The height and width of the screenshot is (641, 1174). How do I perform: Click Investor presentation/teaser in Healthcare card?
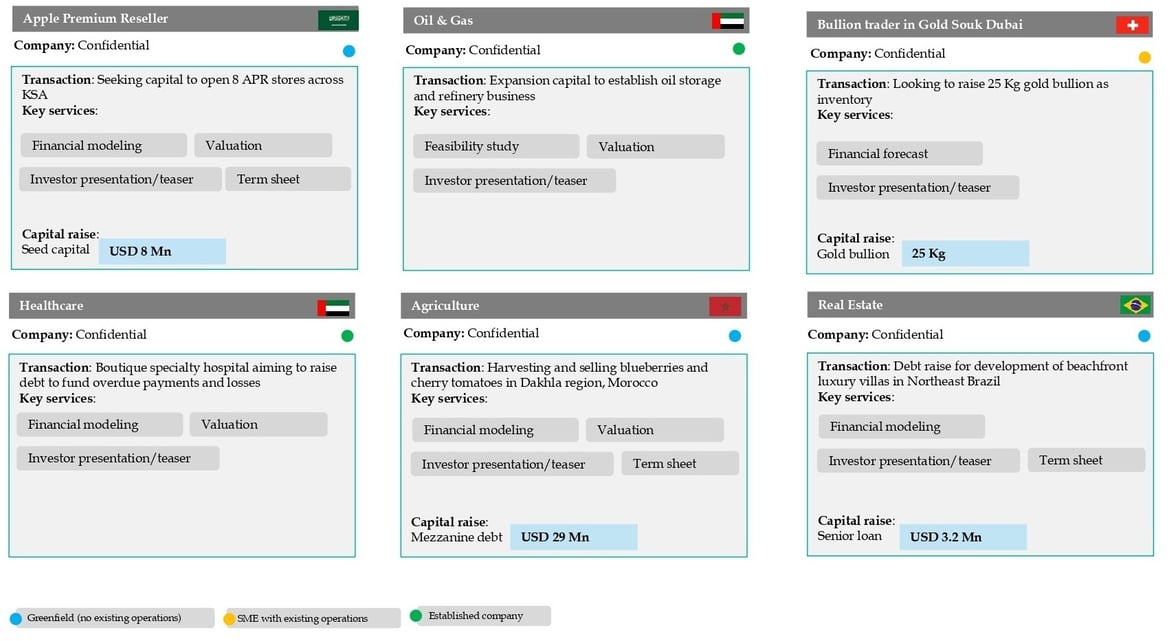point(118,458)
